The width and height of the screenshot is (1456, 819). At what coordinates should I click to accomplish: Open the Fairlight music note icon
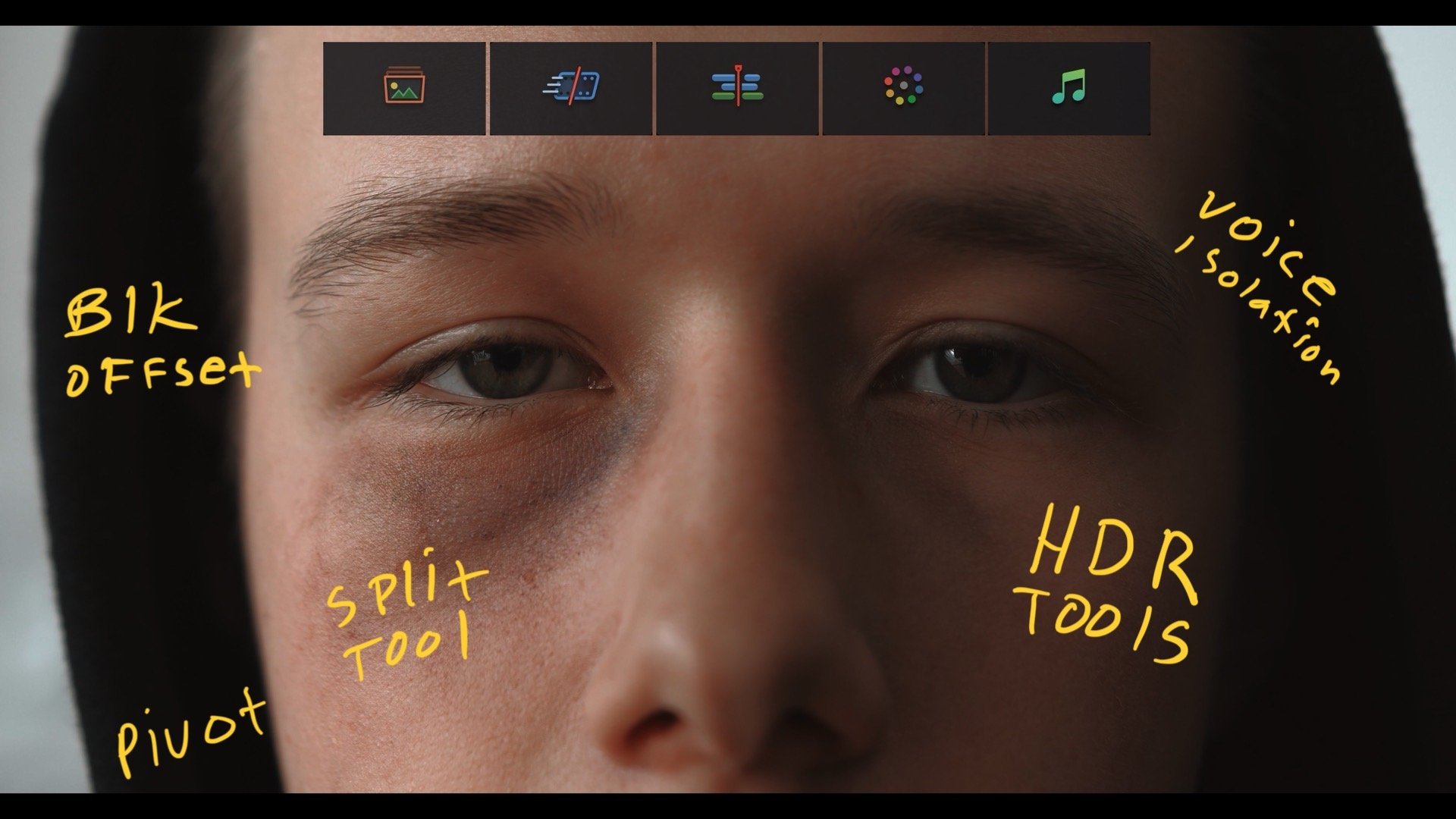pyautogui.click(x=1069, y=88)
